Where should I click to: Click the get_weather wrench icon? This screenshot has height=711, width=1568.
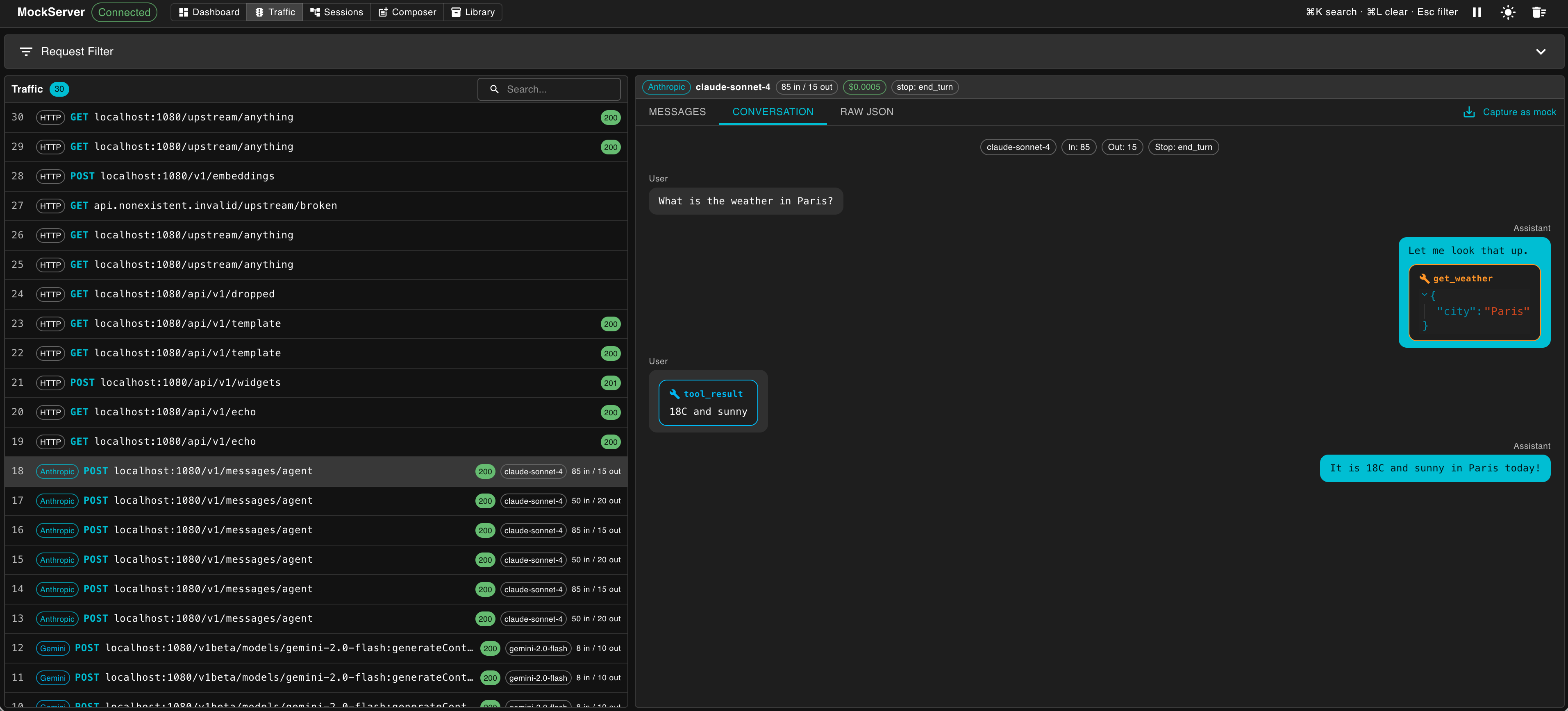[1424, 279]
